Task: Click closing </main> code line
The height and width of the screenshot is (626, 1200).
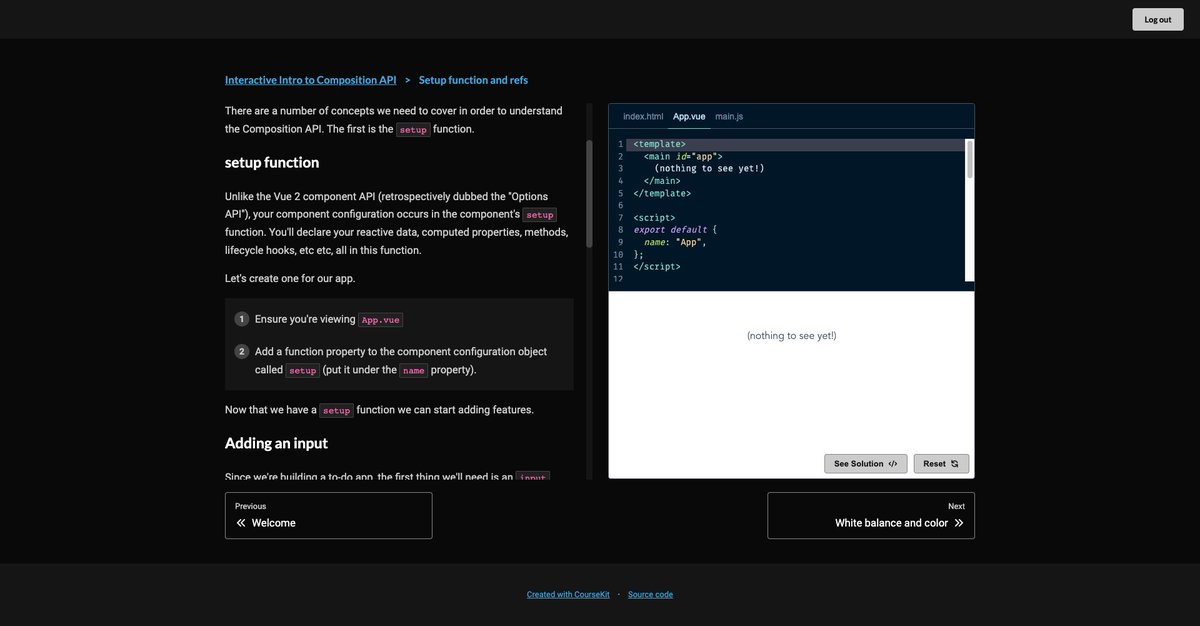Action: click(662, 181)
